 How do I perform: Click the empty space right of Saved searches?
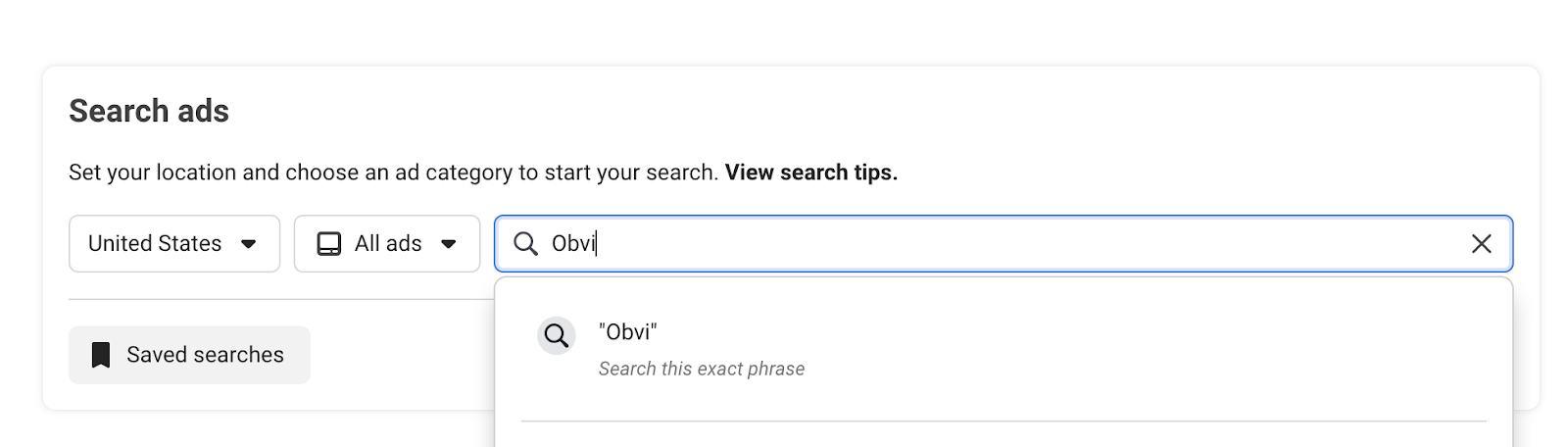pyautogui.click(x=402, y=355)
